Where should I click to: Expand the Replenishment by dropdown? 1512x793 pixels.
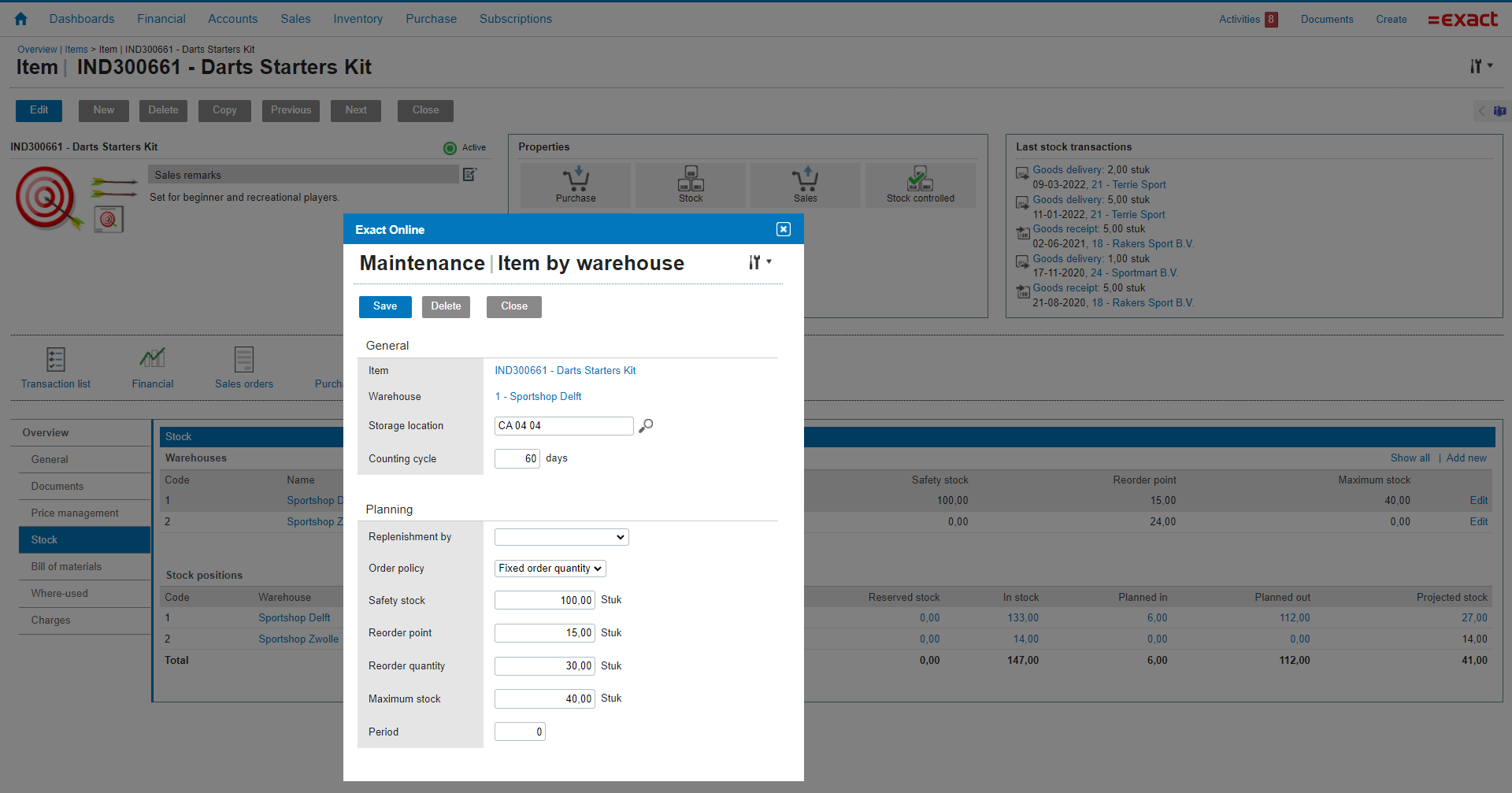(x=561, y=537)
